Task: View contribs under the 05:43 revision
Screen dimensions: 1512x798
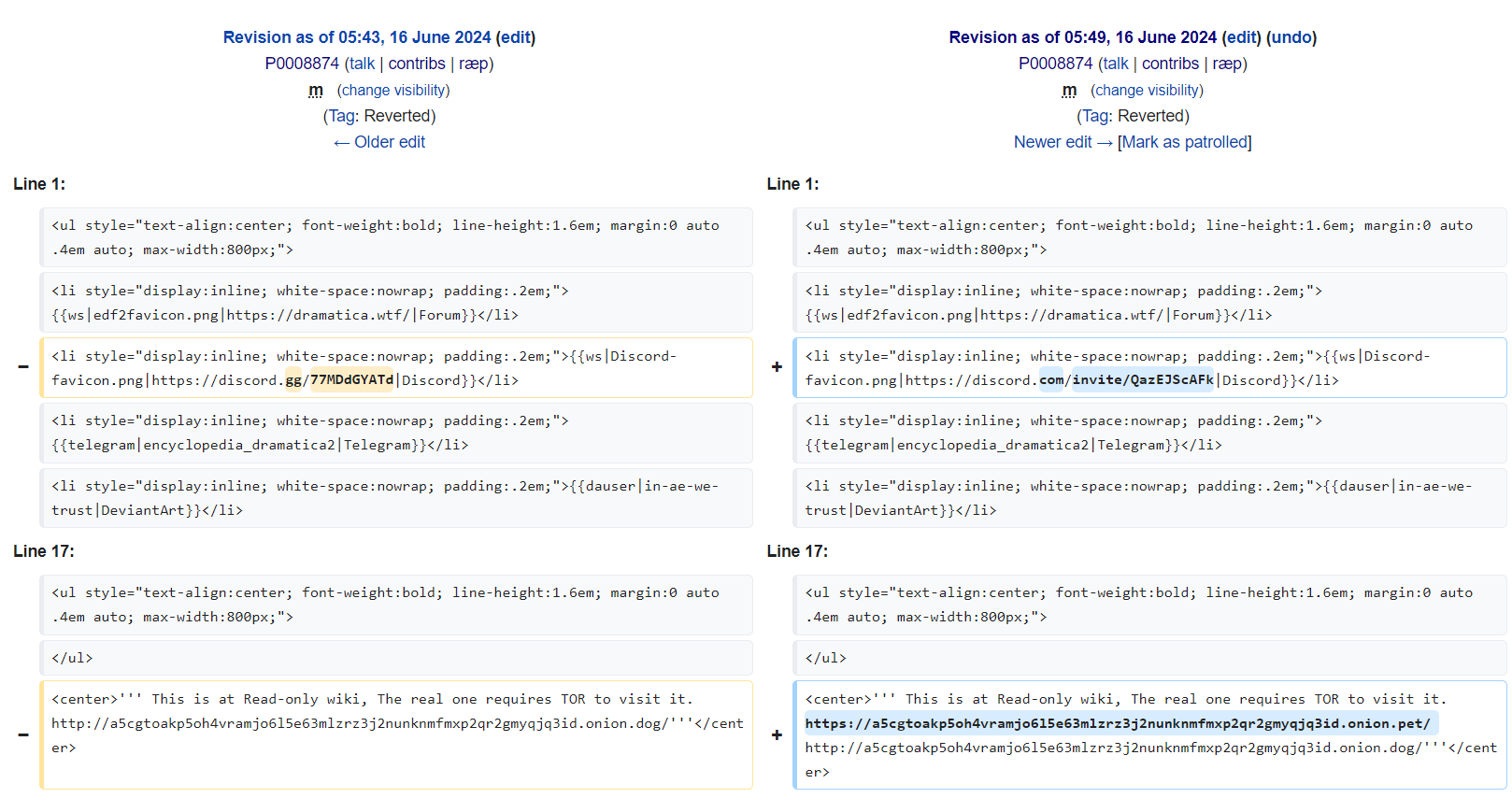Action: 417,64
